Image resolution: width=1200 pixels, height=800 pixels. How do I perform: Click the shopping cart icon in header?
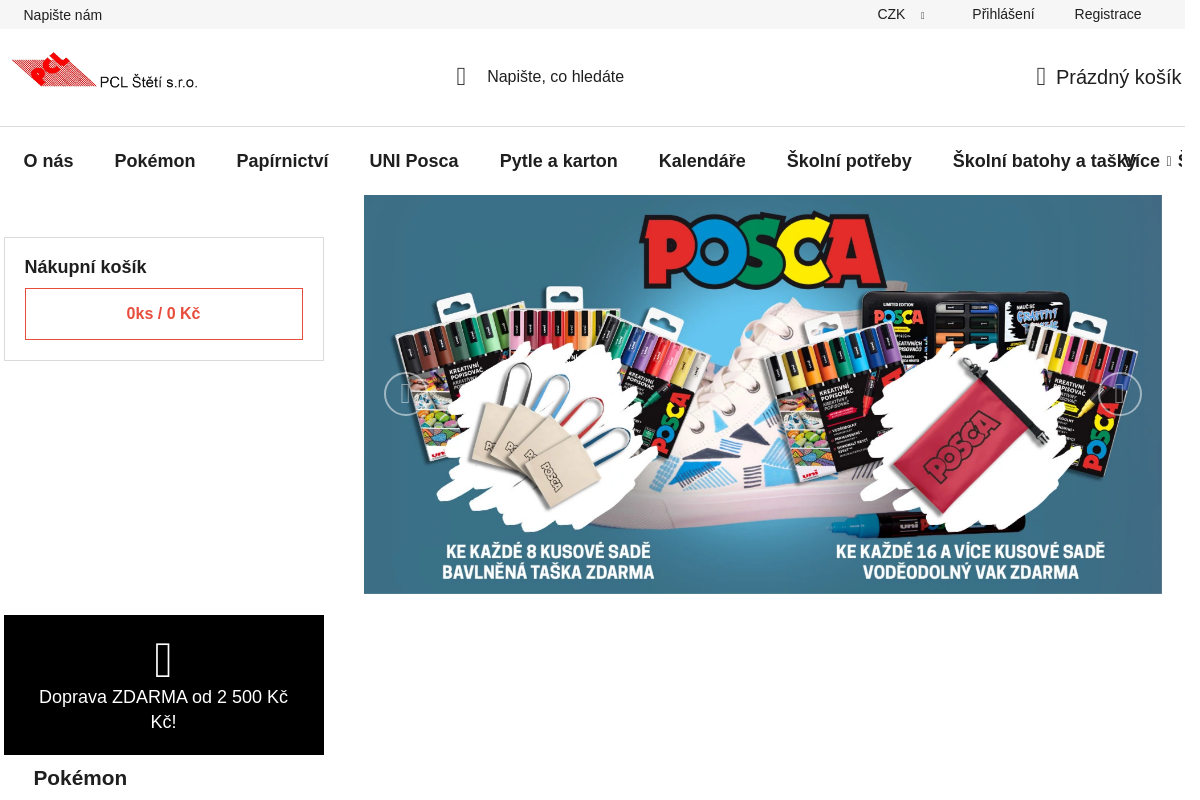pos(1041,77)
